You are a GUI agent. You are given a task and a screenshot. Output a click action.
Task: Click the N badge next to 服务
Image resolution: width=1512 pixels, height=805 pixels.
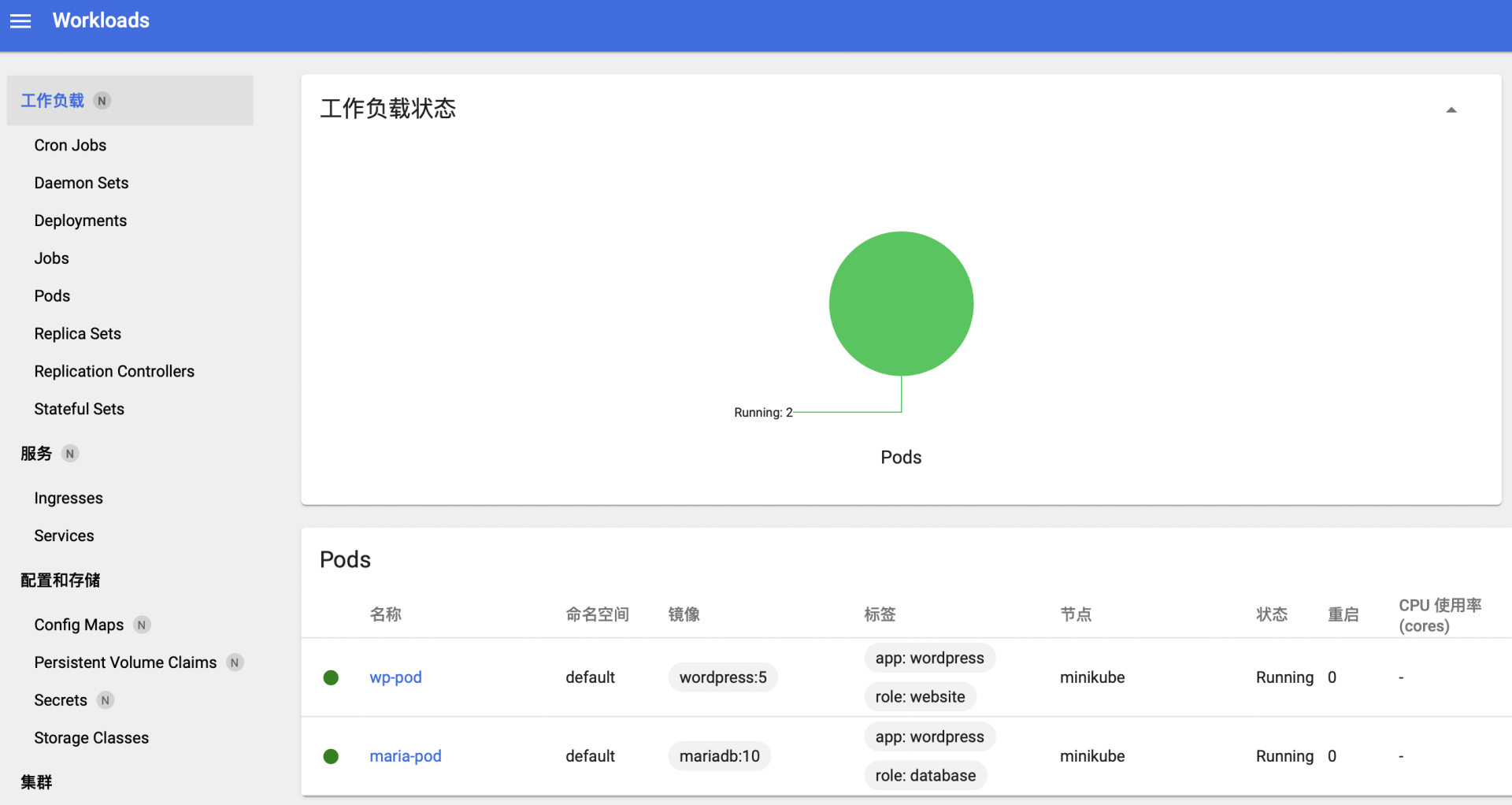[69, 453]
